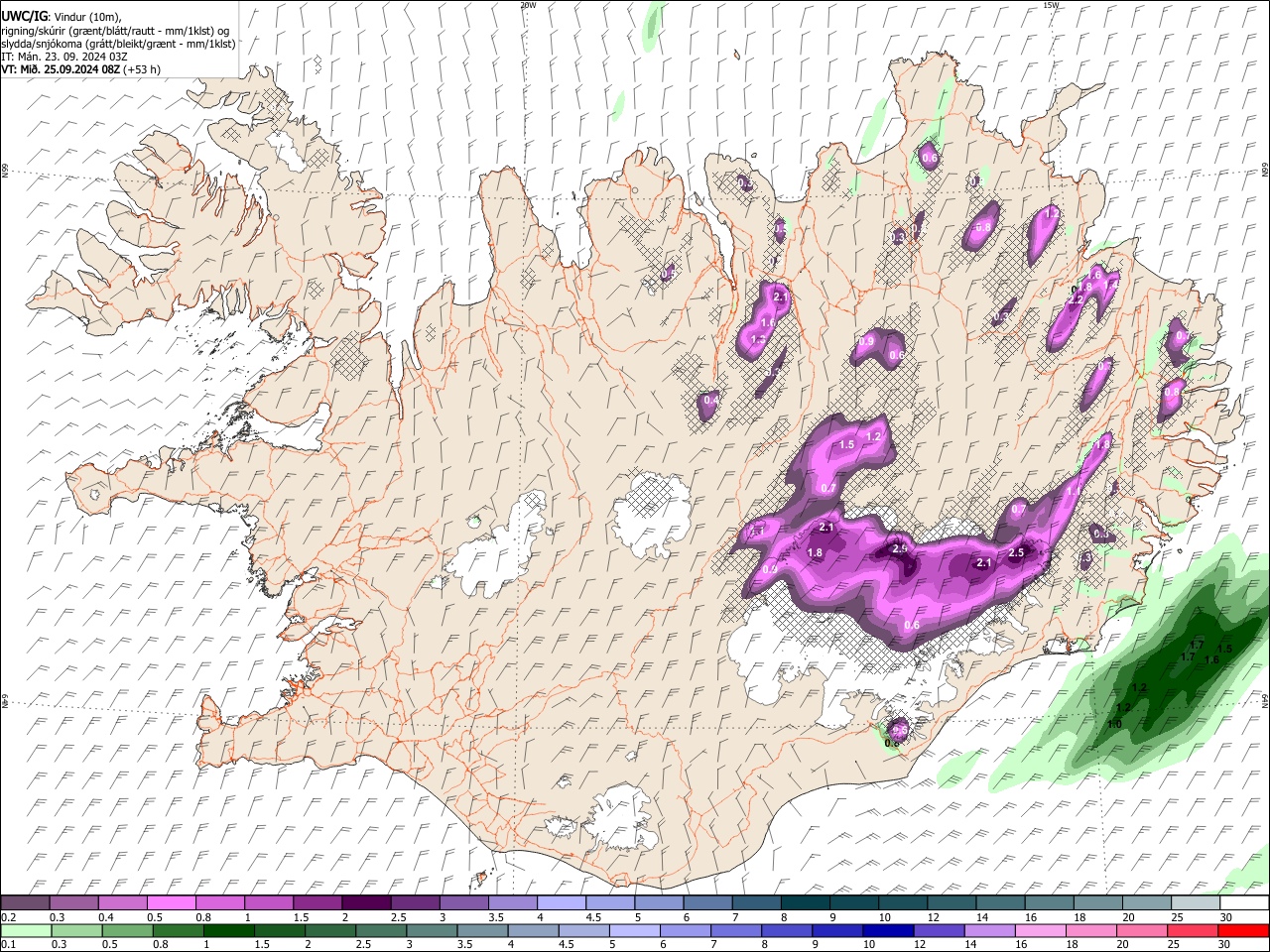Screen dimensions: 1270x952
Task: Click the '2.5' value in the purple band
Action: tap(1016, 552)
